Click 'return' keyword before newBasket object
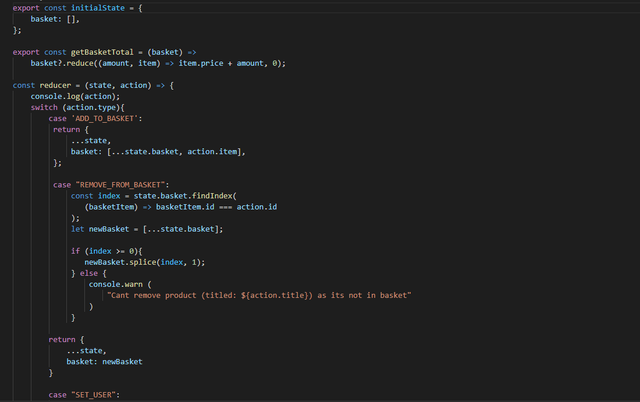 [x=62, y=339]
